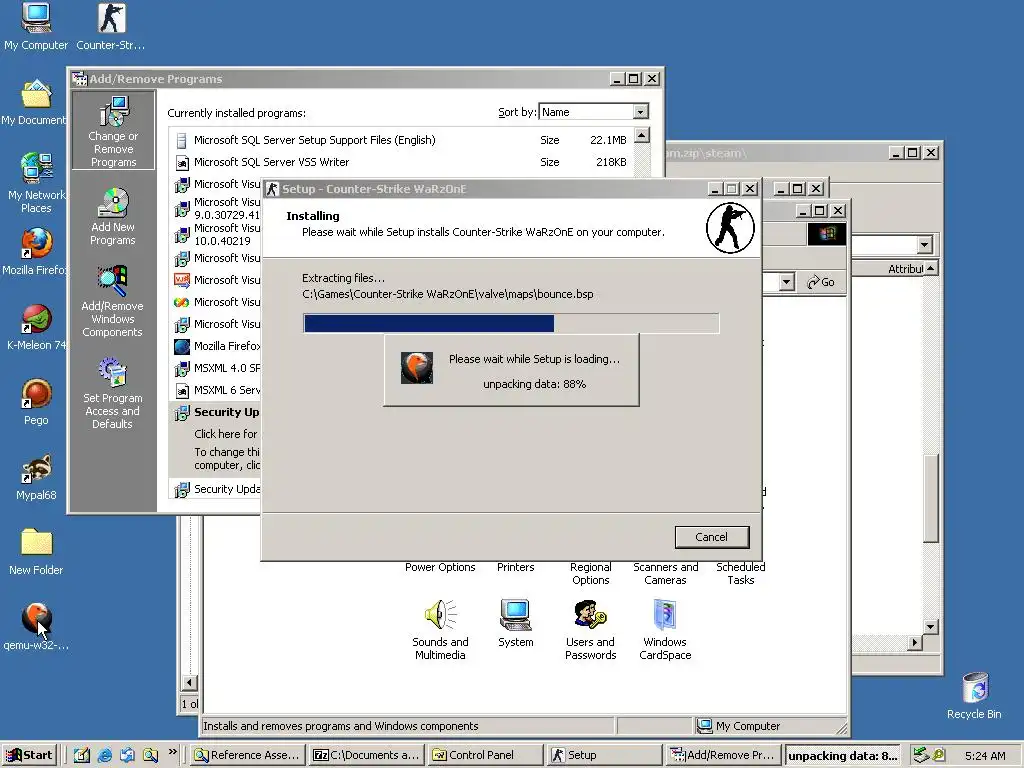Click the orange bird icon in loading dialog
The image size is (1024, 768).
pyautogui.click(x=417, y=368)
